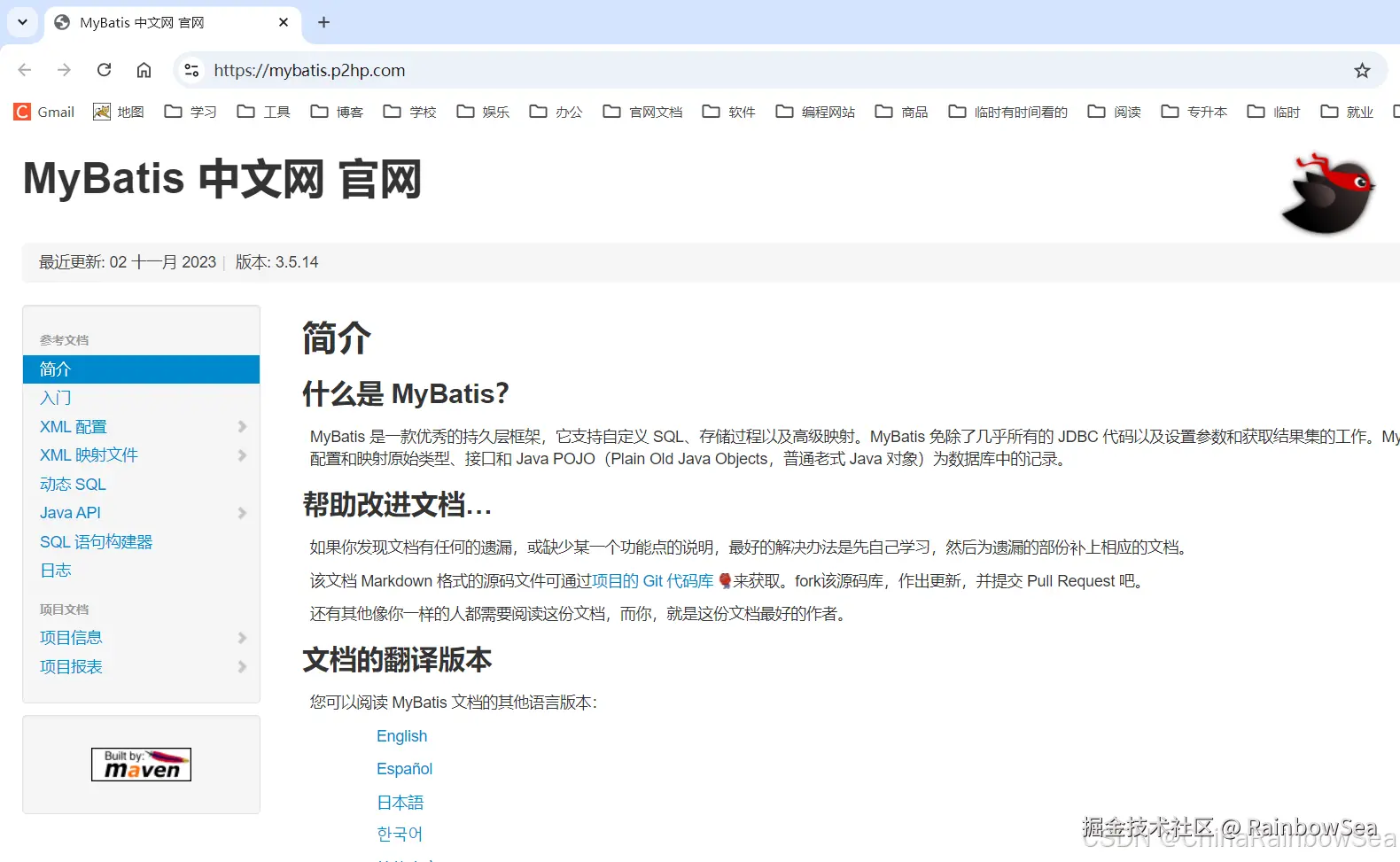Open the 工具 bookmark folder
Image resolution: width=1400 pixels, height=862 pixels.
click(264, 112)
